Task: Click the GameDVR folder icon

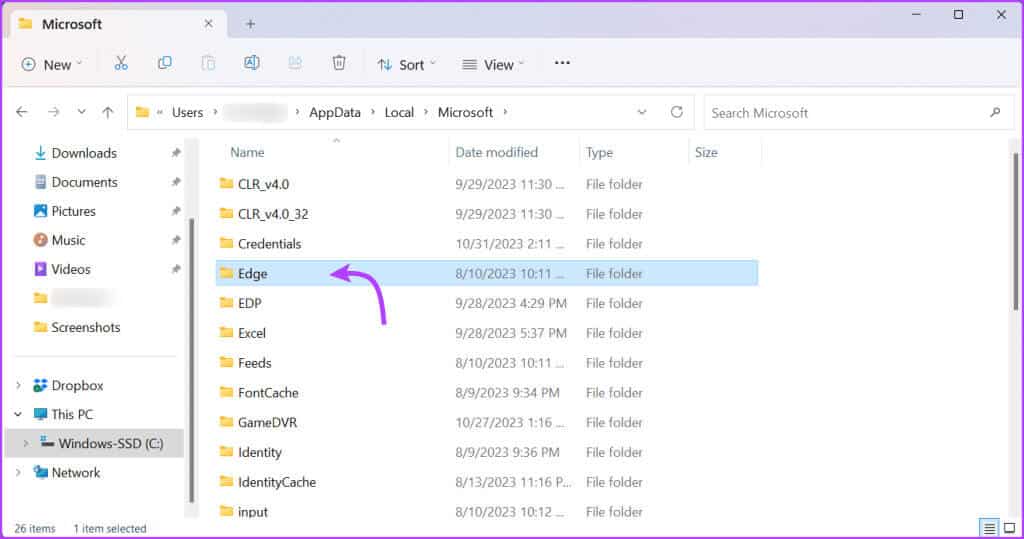Action: [x=227, y=422]
